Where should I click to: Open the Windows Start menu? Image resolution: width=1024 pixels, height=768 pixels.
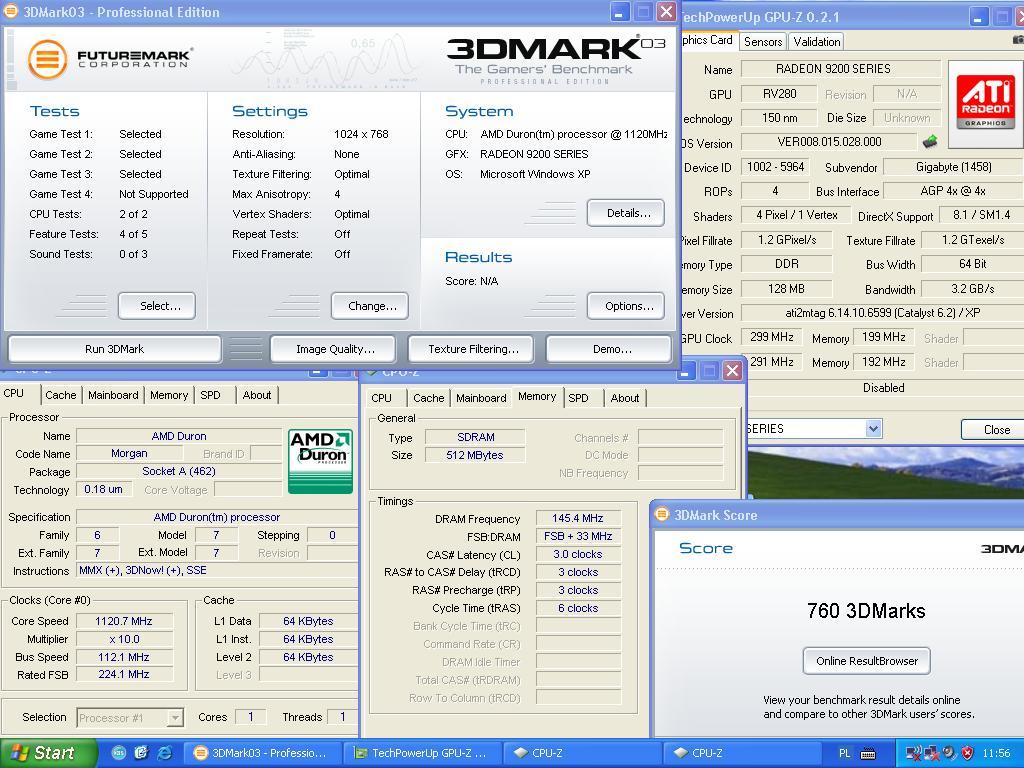coord(47,753)
